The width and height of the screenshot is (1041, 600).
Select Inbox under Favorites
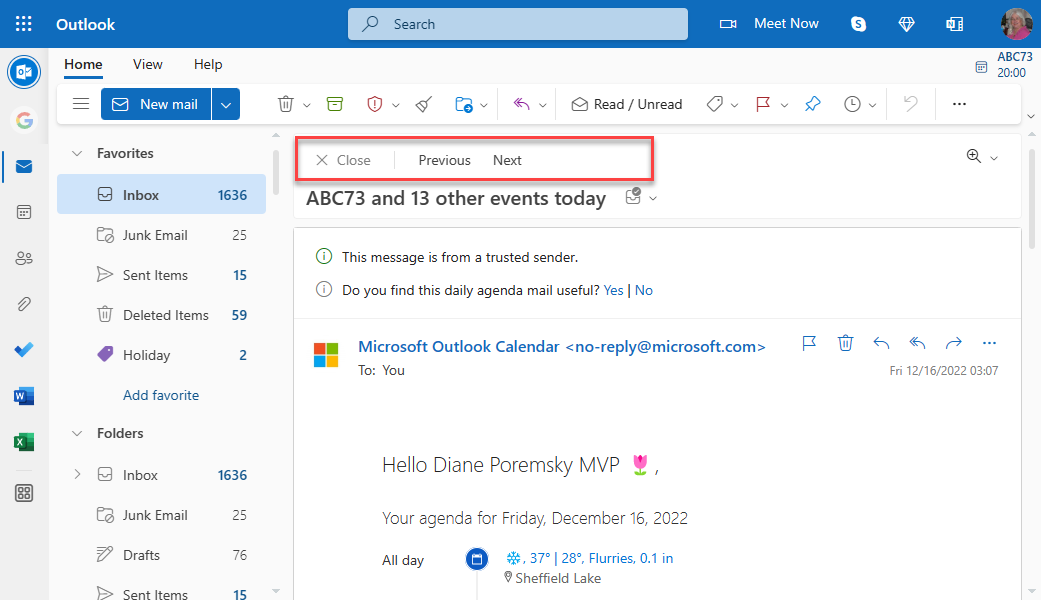[161, 194]
